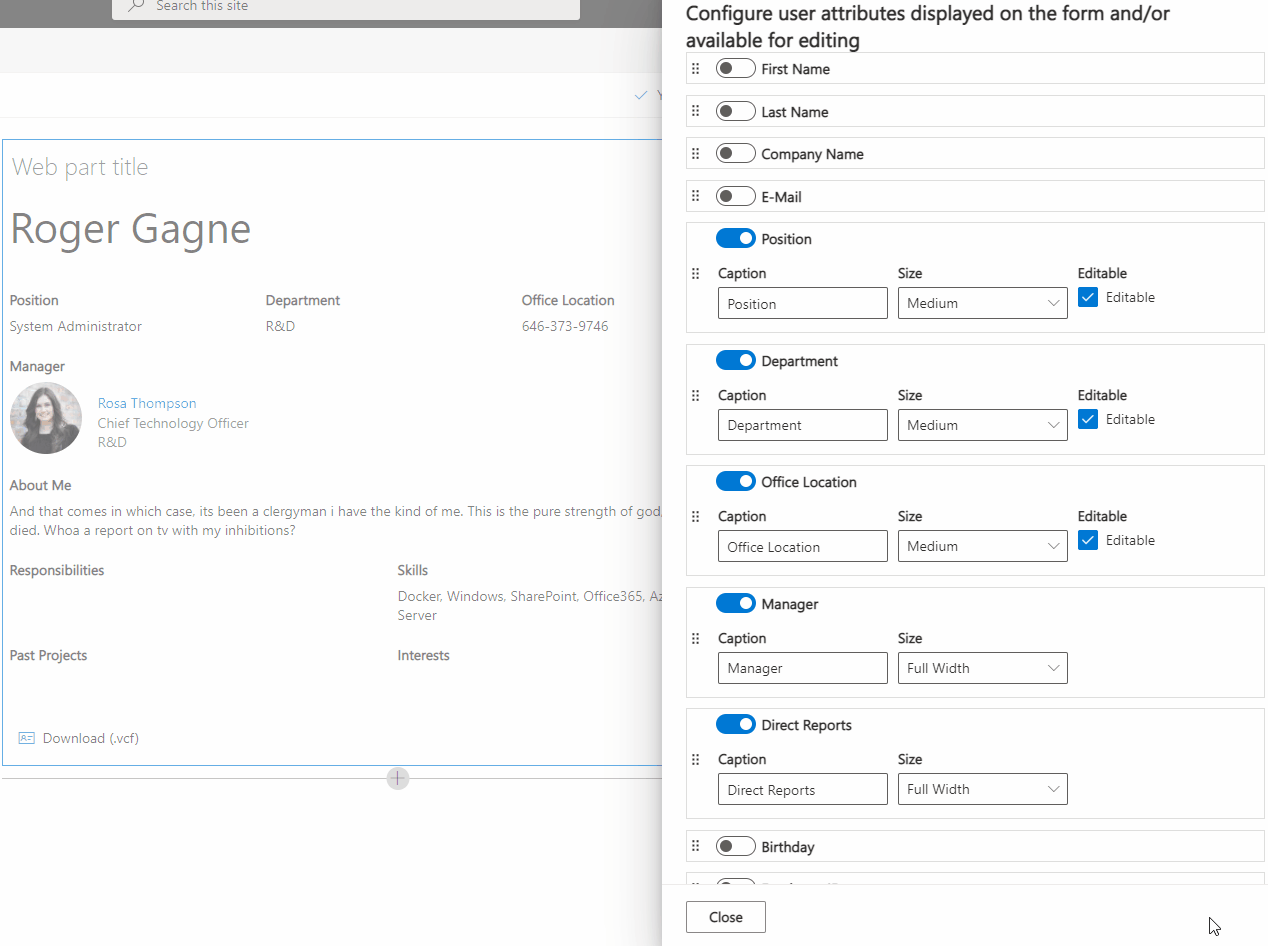Open Size dropdown for Office Location
This screenshot has width=1268, height=946.
coord(982,546)
